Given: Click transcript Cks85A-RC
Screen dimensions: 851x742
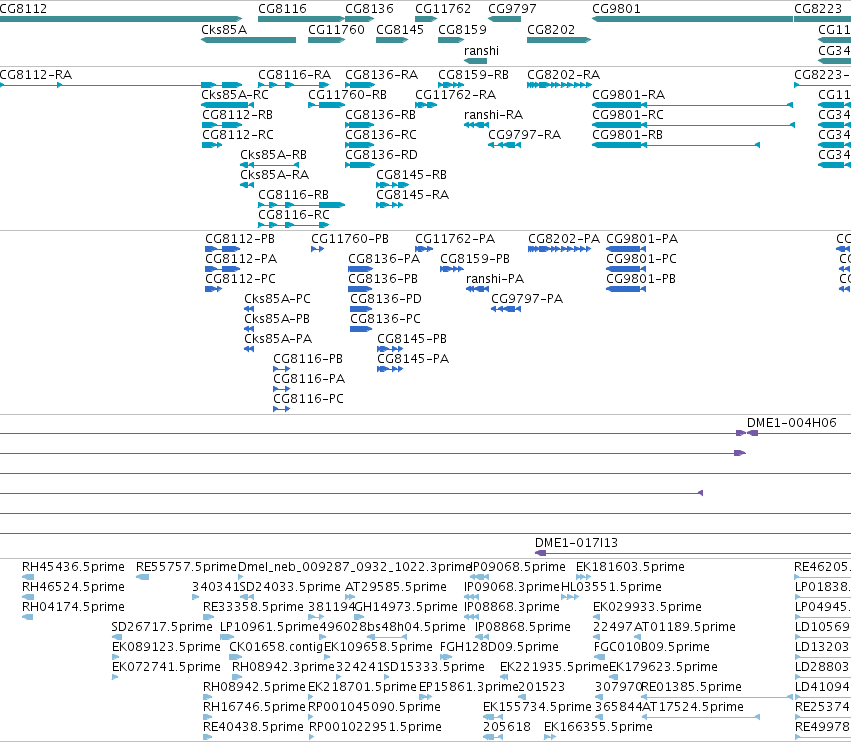Looking at the screenshot, I should (x=235, y=94).
